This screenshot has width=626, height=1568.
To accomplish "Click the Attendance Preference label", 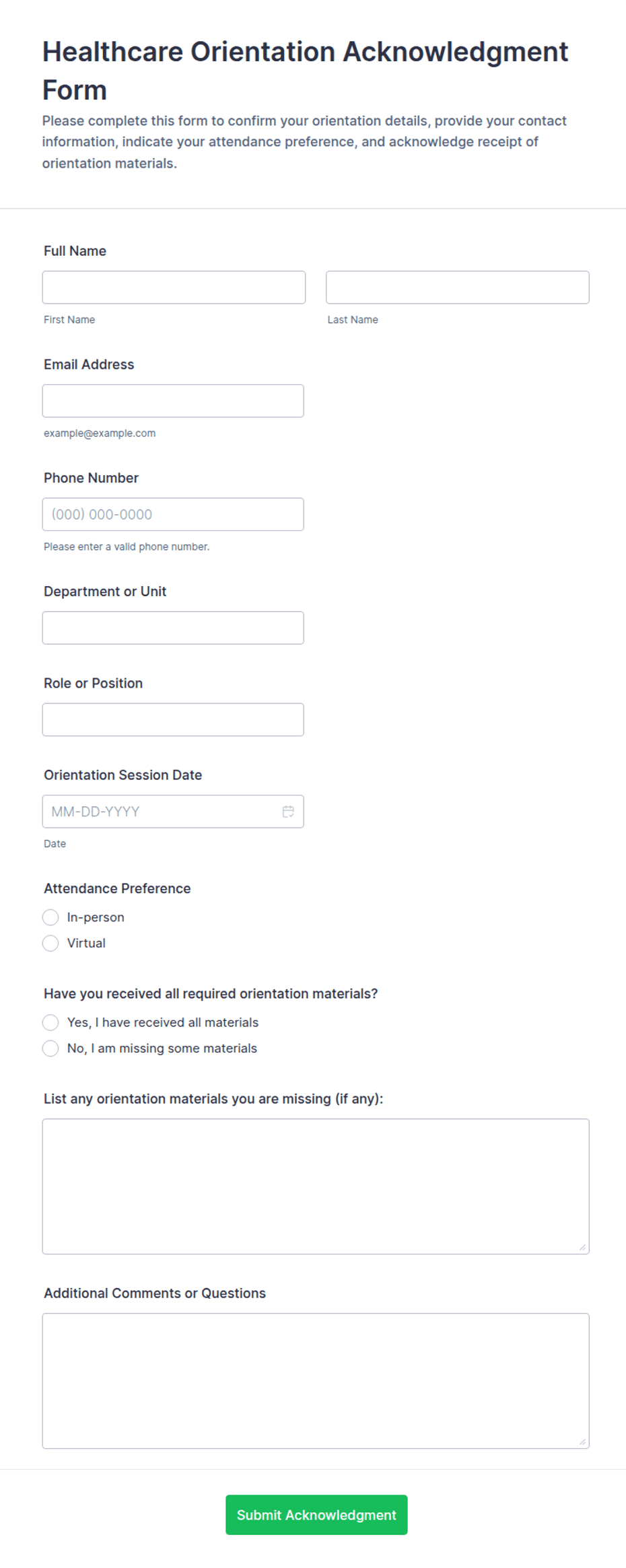I will pos(117,888).
